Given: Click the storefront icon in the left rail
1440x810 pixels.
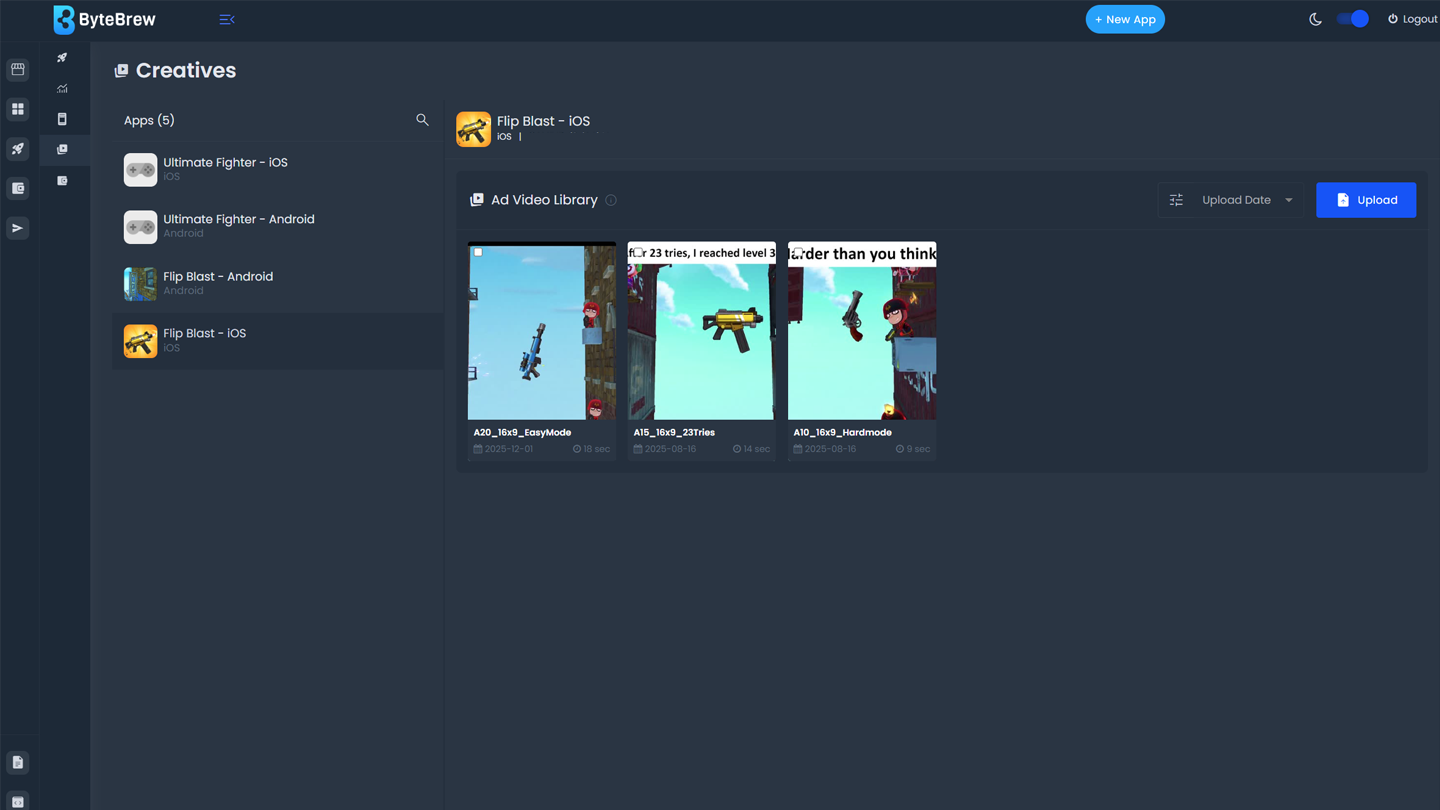Looking at the screenshot, I should [18, 70].
